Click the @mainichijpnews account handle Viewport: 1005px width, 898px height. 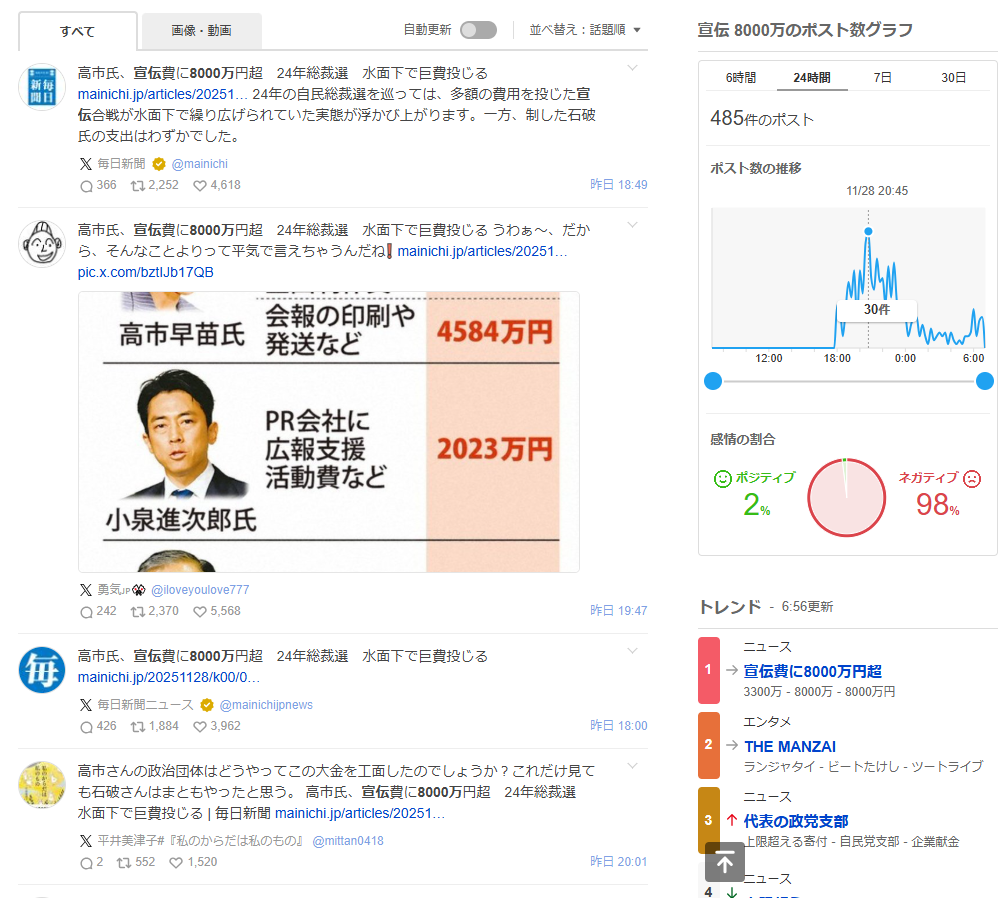pyautogui.click(x=266, y=704)
